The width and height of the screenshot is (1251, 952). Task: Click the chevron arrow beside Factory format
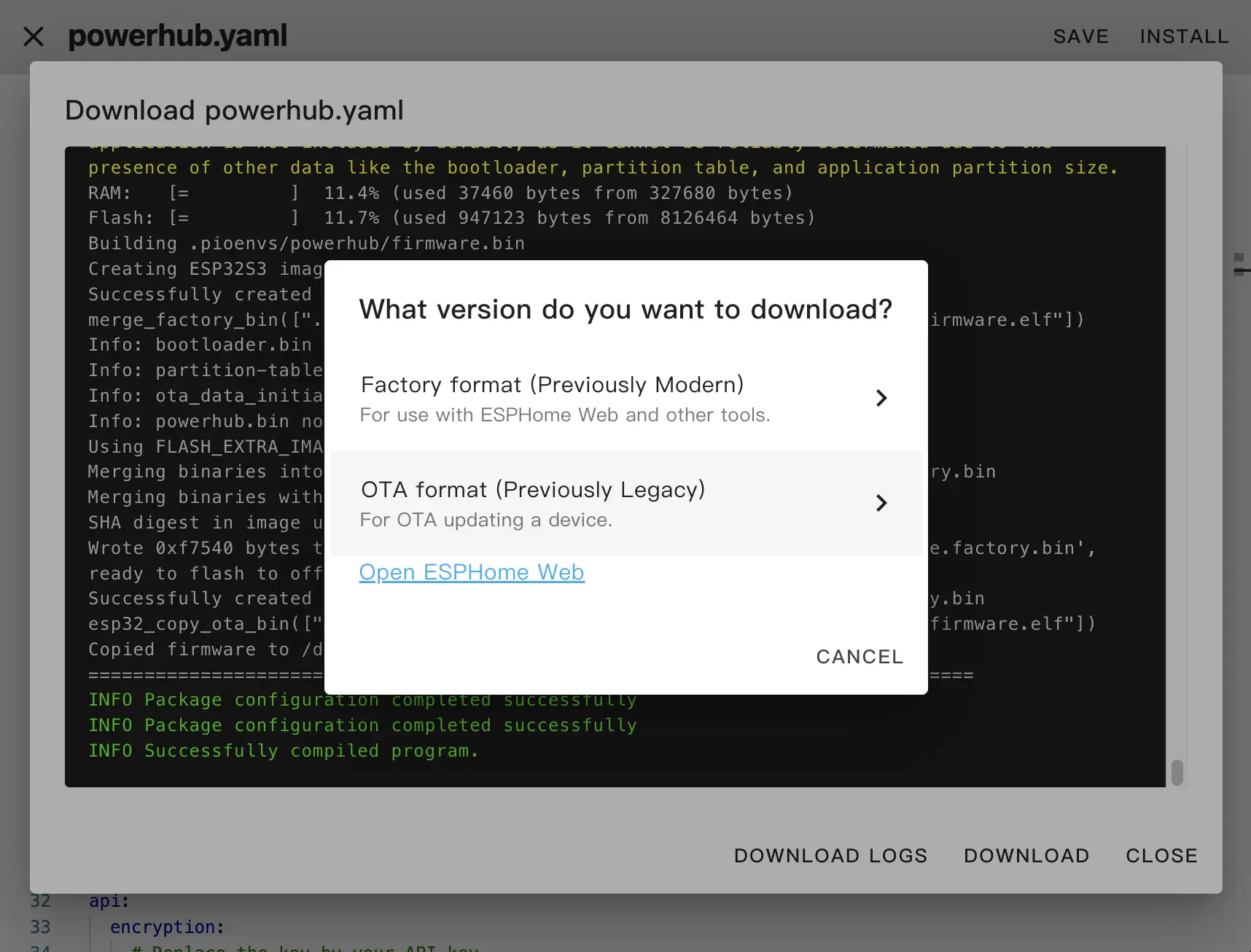pyautogui.click(x=881, y=398)
